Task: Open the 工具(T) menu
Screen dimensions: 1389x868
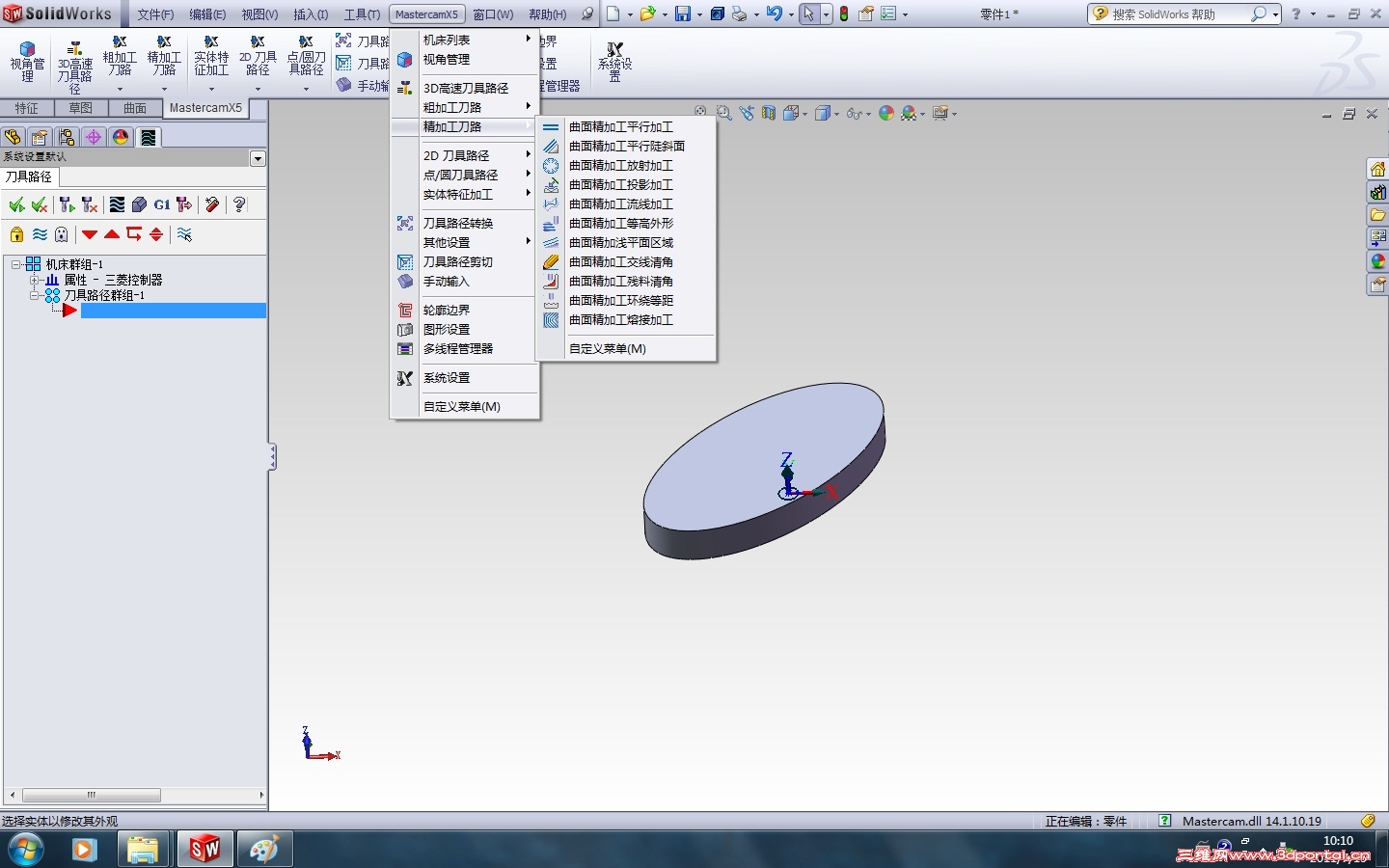Action: 362,14
